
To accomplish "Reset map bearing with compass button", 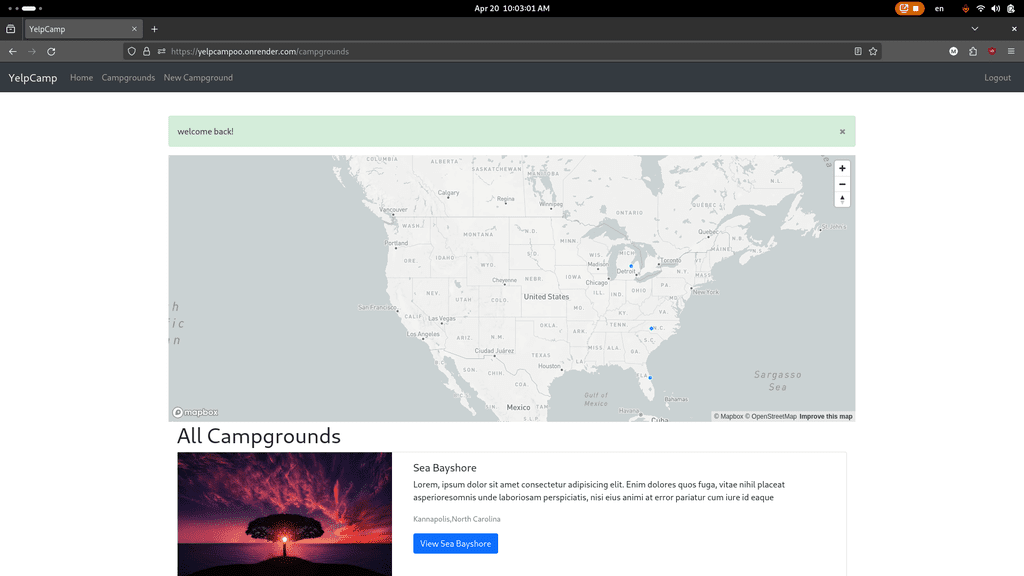I will point(842,200).
